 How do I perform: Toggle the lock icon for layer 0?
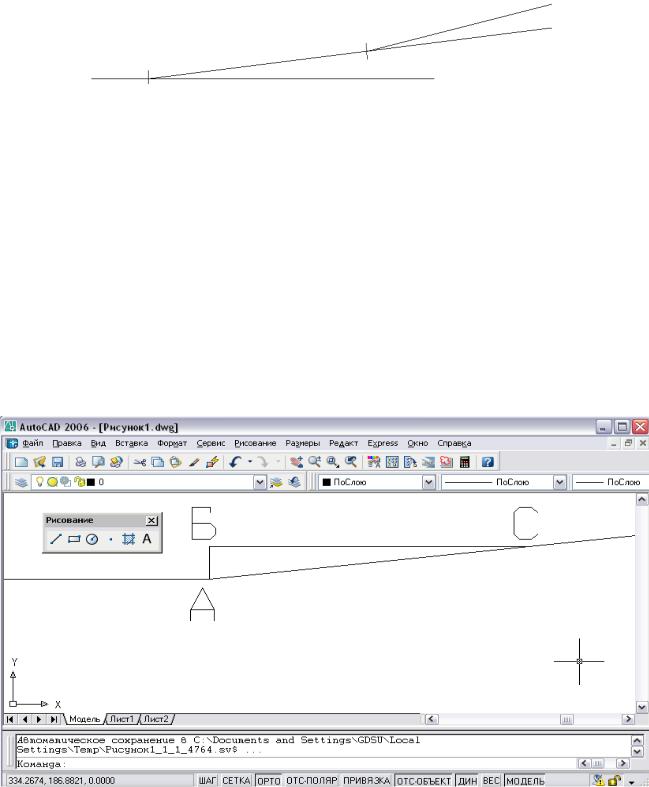(80, 482)
